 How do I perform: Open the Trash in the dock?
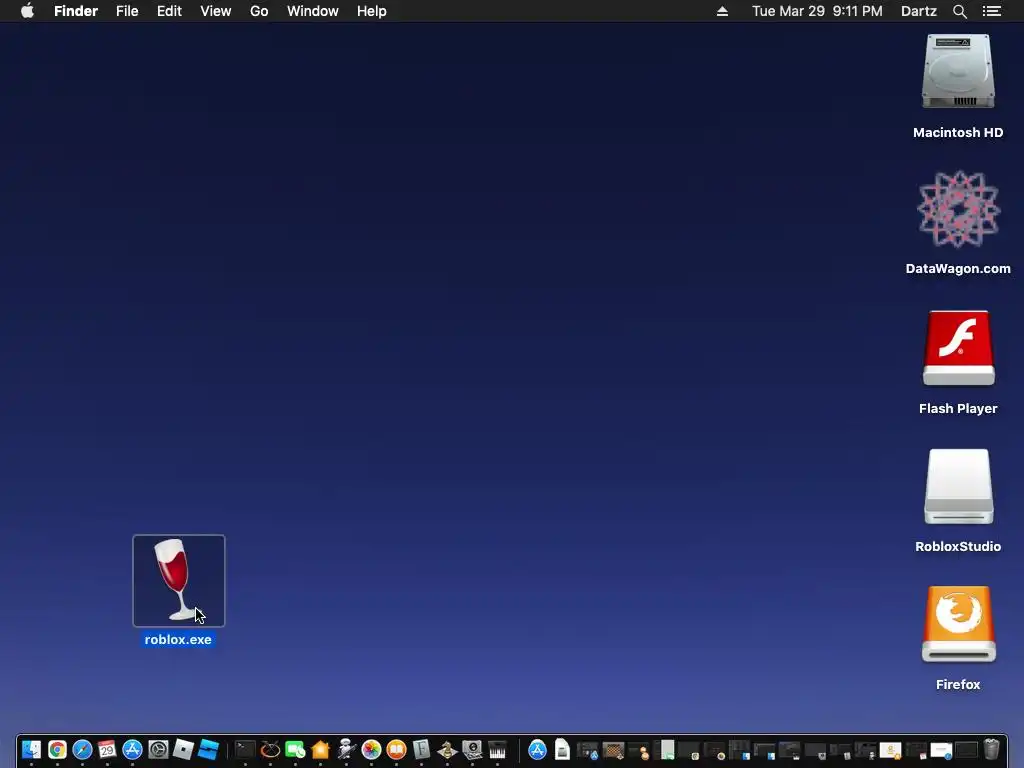click(991, 749)
